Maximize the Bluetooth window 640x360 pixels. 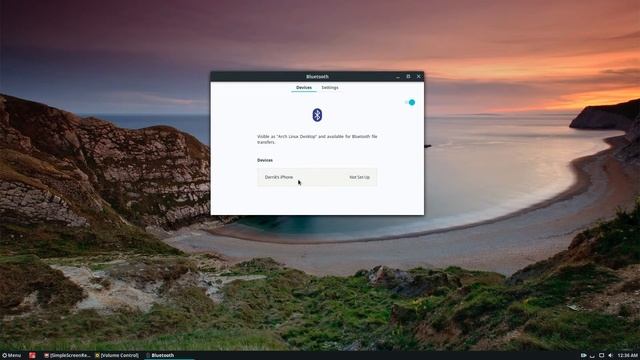tap(408, 76)
